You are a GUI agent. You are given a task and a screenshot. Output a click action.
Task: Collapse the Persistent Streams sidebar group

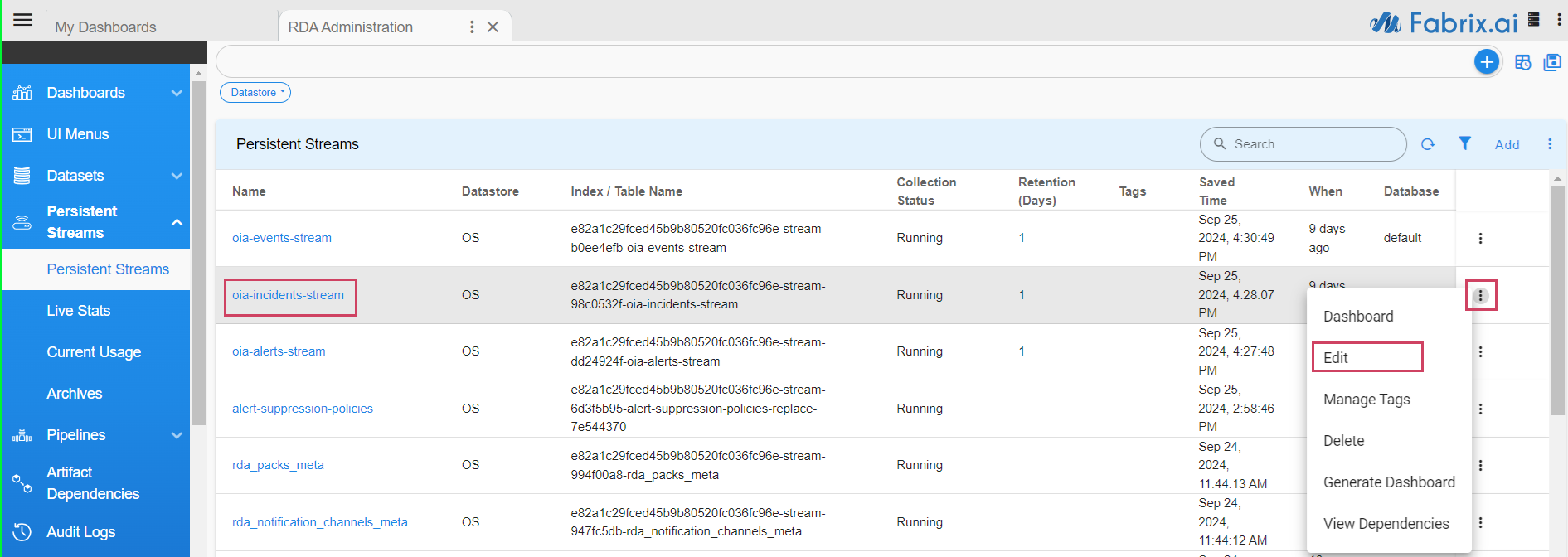[x=176, y=222]
